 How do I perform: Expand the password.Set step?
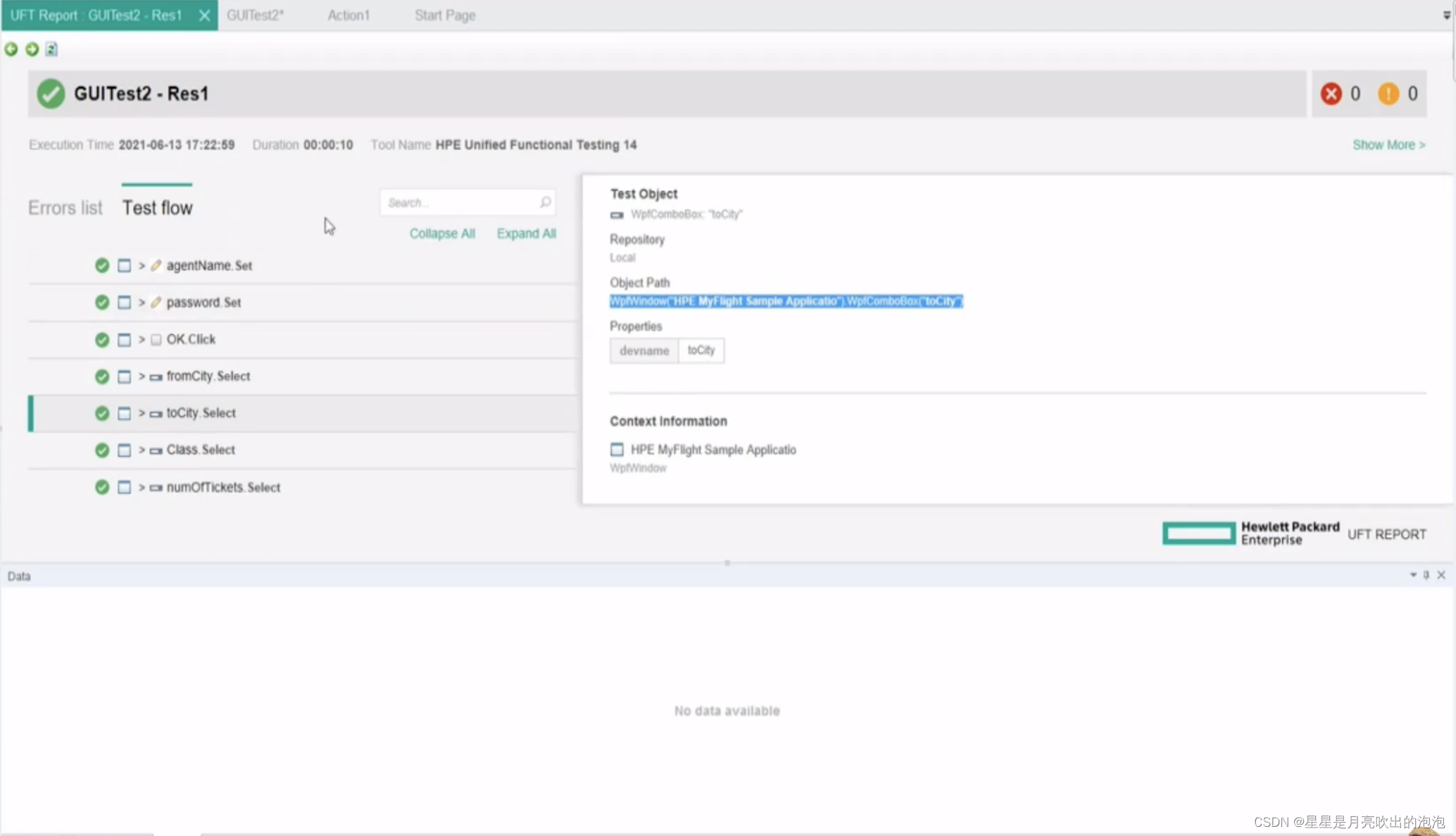pyautogui.click(x=142, y=303)
